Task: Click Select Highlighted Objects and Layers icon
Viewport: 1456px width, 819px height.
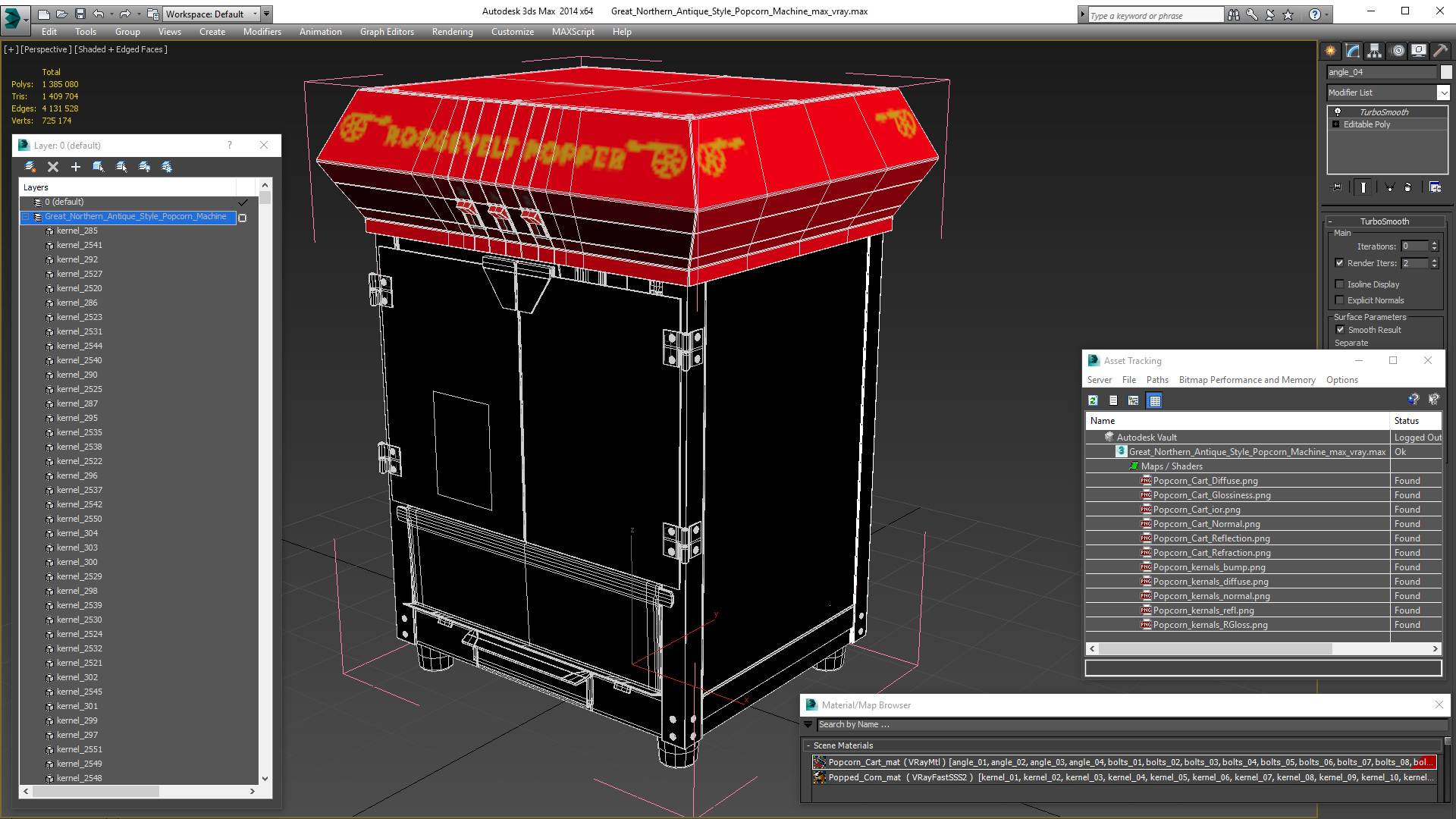Action: click(x=98, y=167)
